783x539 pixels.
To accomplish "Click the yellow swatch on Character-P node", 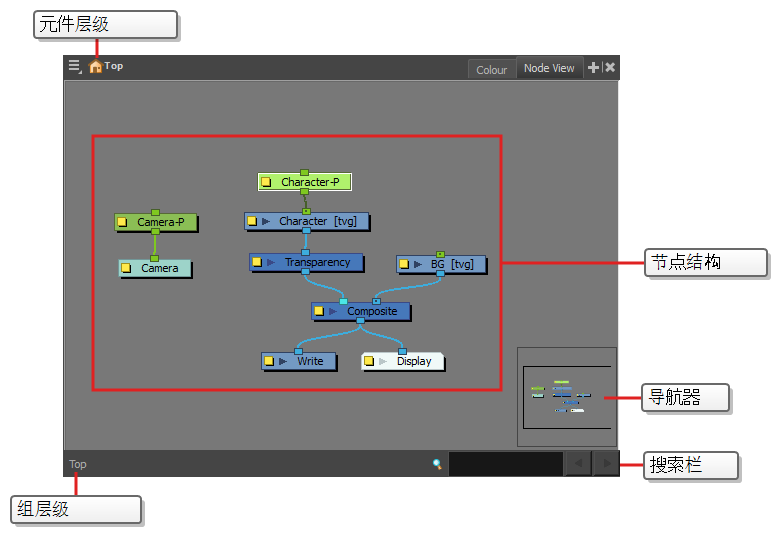I will tap(266, 183).
